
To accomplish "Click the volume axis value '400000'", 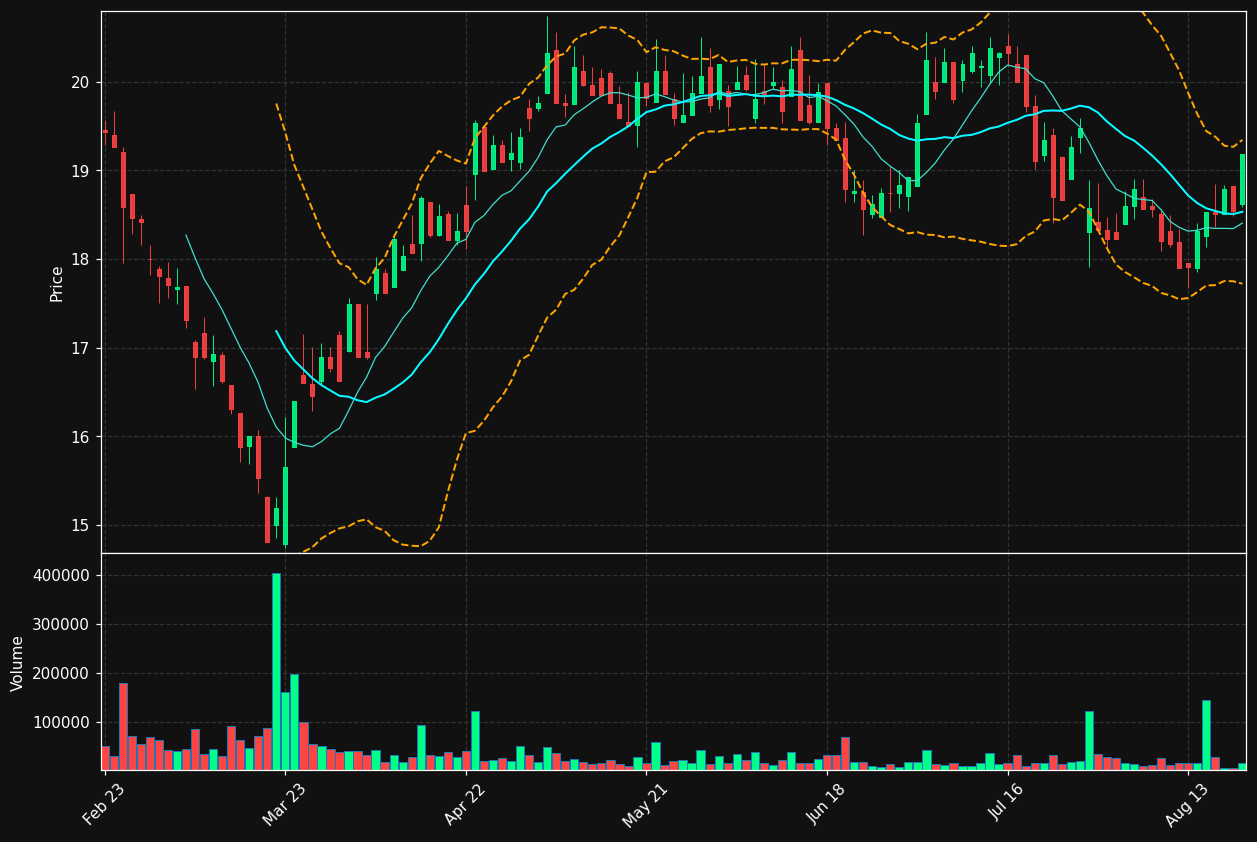I will tap(62, 576).
